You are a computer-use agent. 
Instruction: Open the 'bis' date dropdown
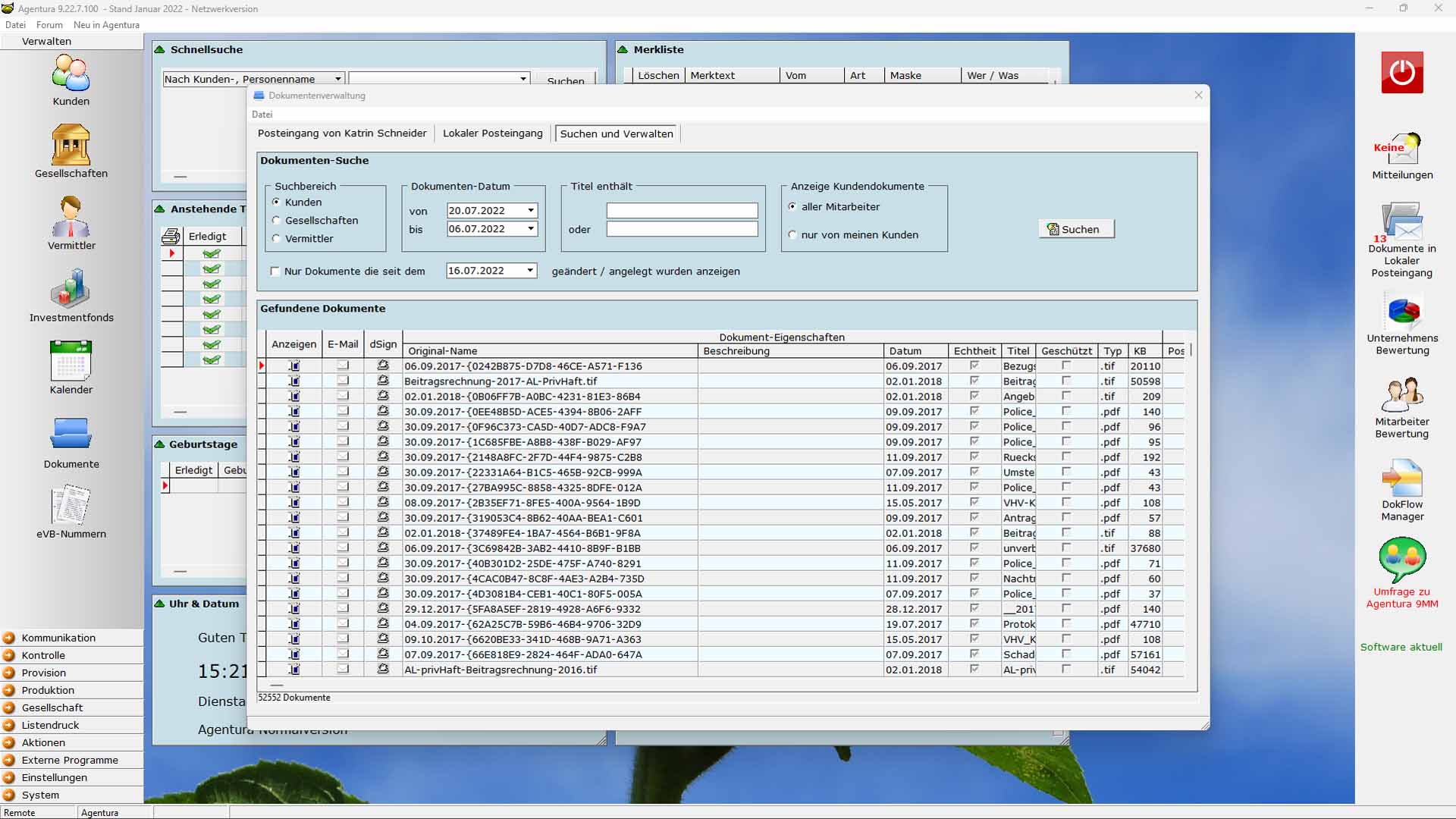pyautogui.click(x=531, y=229)
